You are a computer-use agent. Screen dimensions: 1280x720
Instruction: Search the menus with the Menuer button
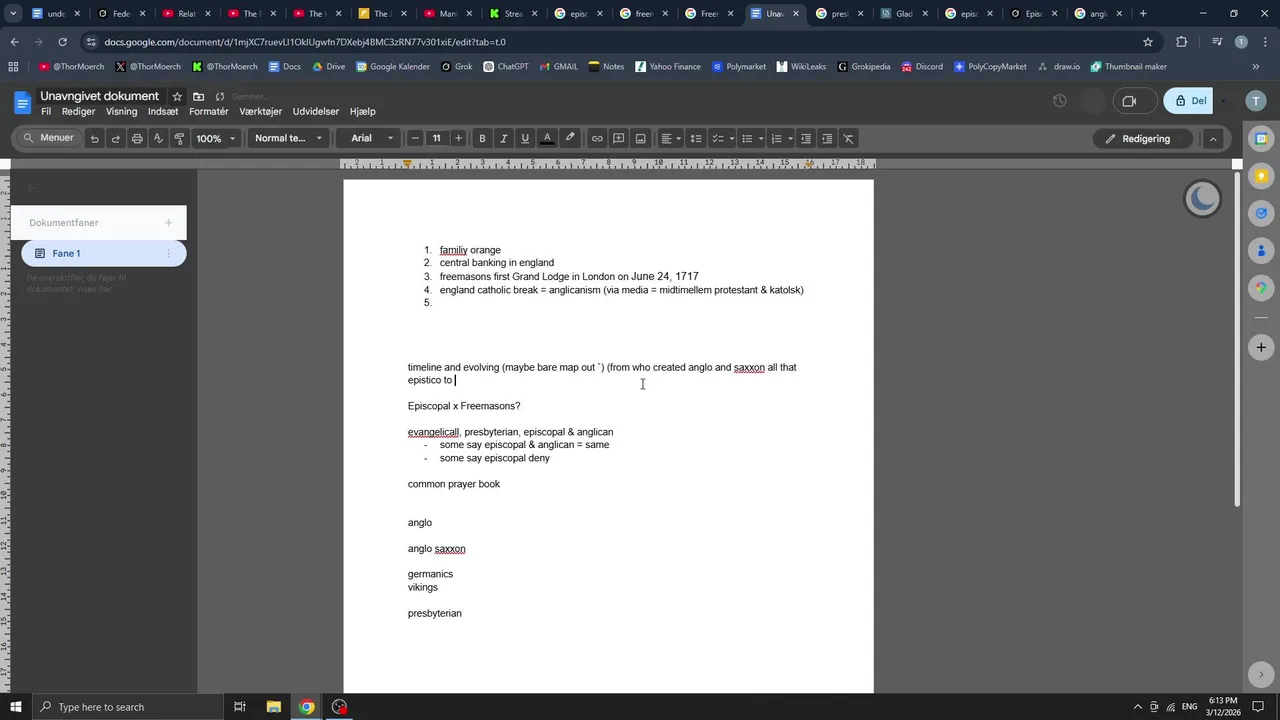click(48, 138)
